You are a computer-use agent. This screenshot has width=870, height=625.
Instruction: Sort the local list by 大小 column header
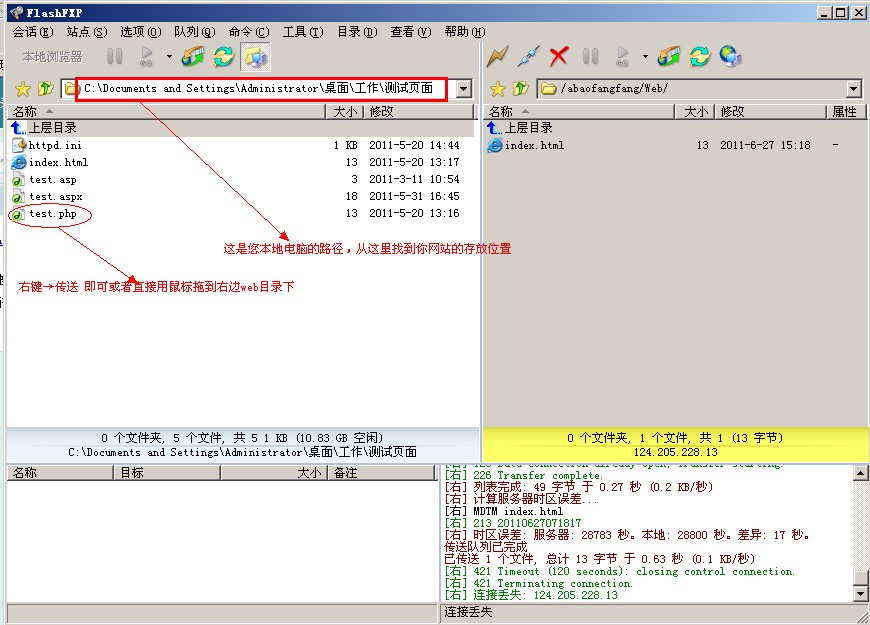(x=345, y=112)
